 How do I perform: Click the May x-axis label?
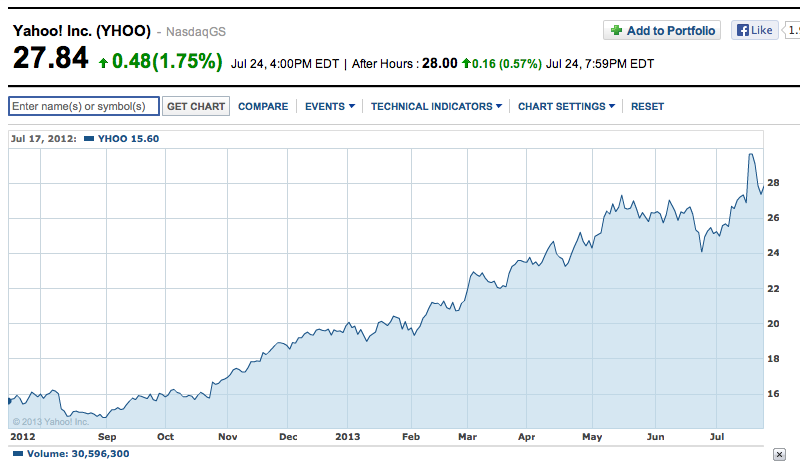click(592, 436)
